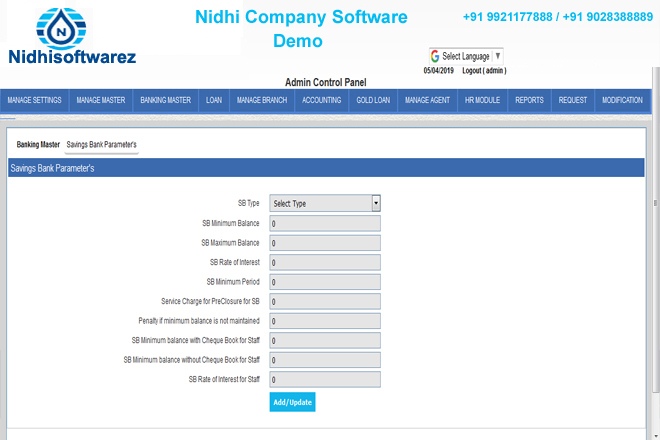
Task: Open the SB Type dropdown
Action: (325, 203)
